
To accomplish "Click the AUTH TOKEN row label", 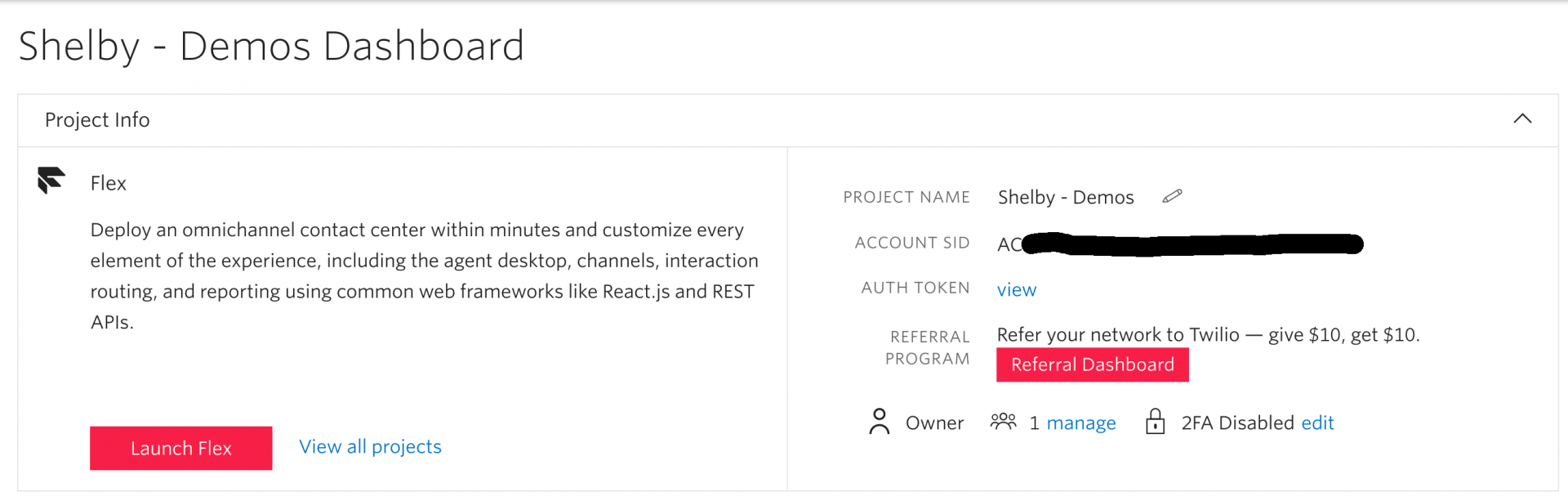I will pyautogui.click(x=915, y=288).
